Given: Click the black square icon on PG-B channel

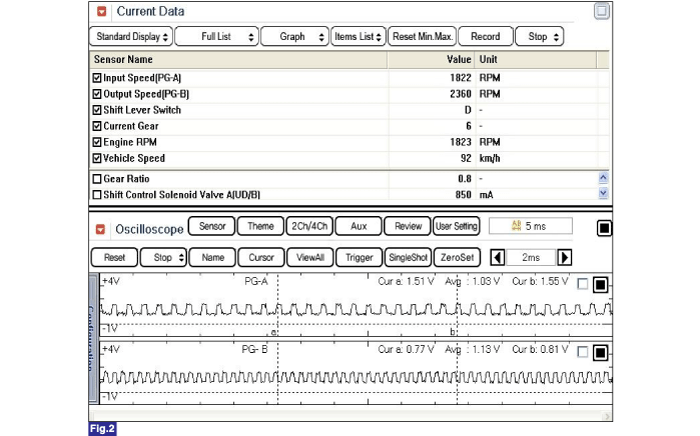Looking at the screenshot, I should (x=600, y=353).
